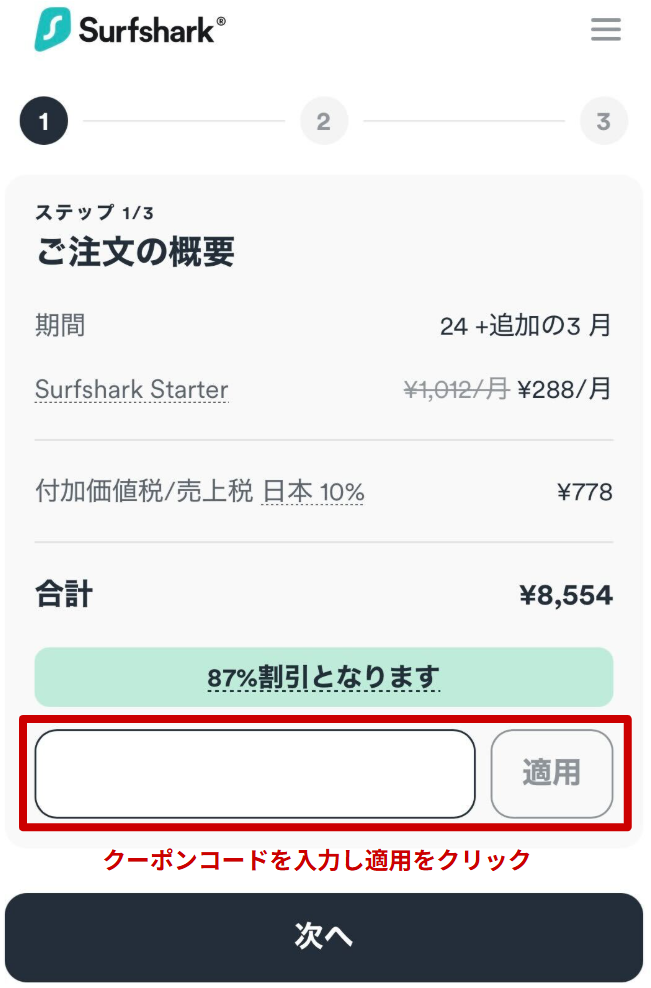
Task: Expand the 87%割引となります discount details
Action: [324, 677]
